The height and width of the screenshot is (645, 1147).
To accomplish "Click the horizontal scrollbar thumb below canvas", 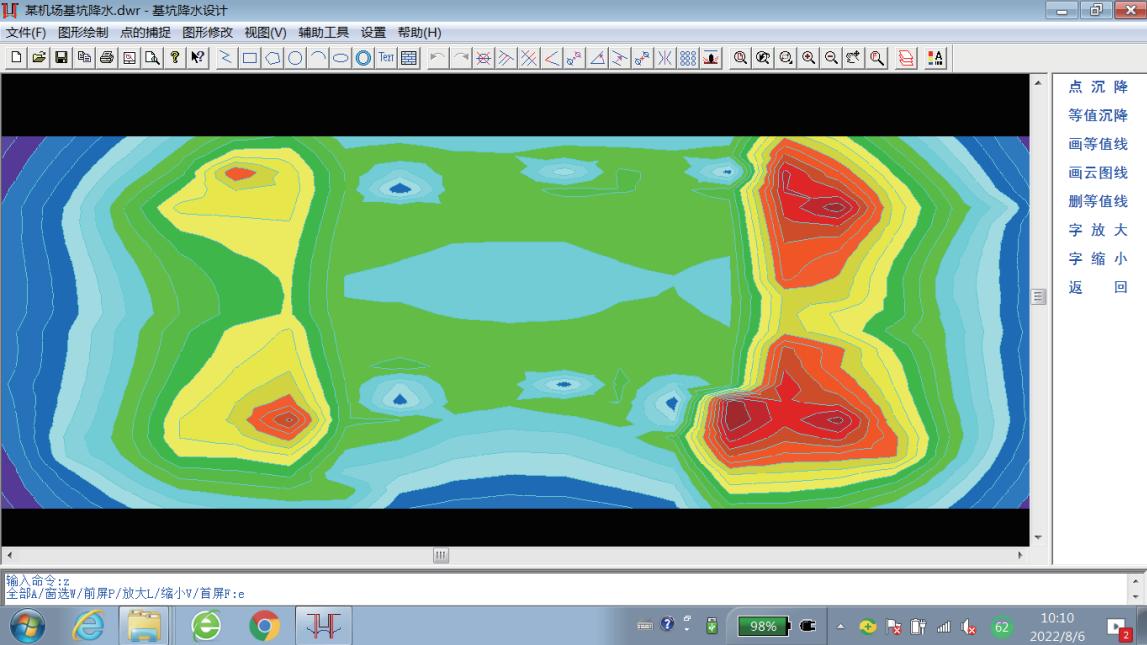I will [441, 555].
